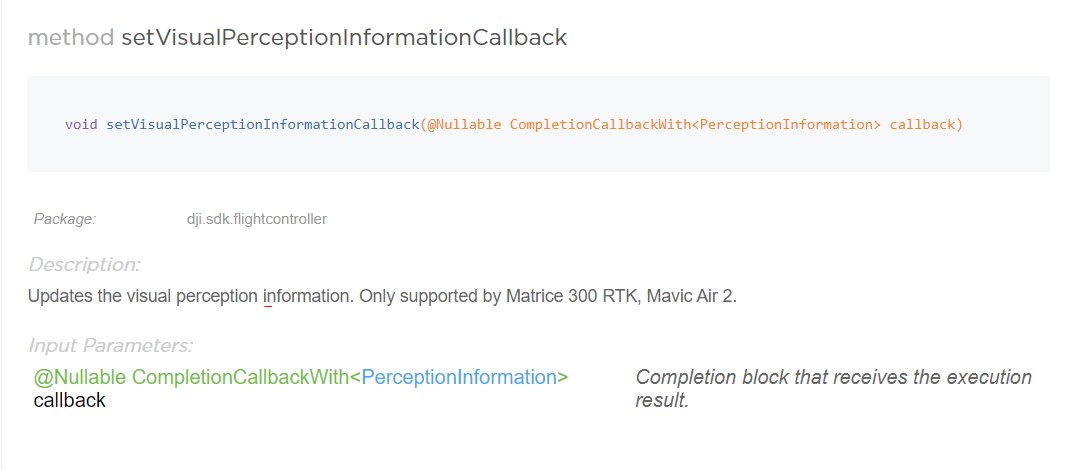Click the "Input Parameters:" section heading
Screen dimensions: 1073x470
coord(110,346)
